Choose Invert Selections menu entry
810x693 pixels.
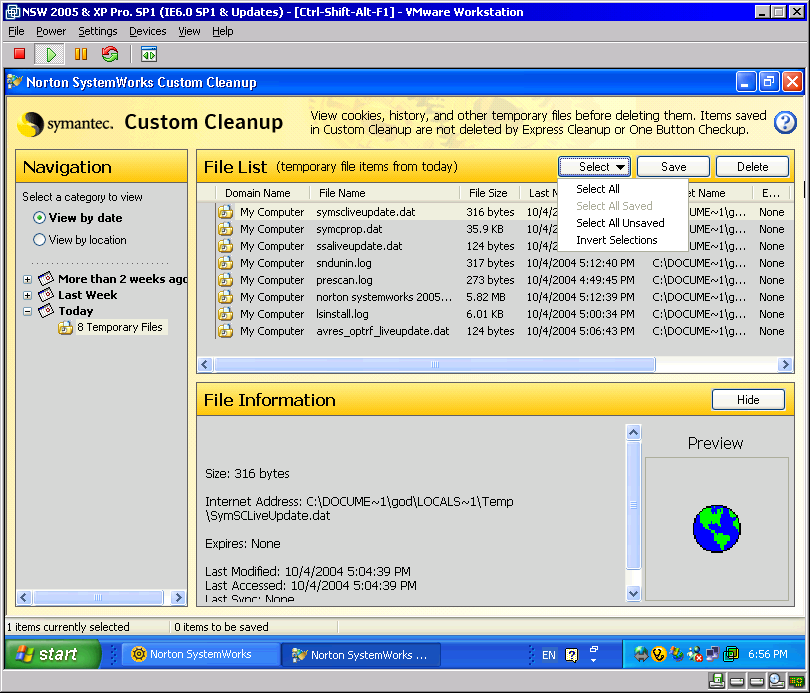pos(616,240)
